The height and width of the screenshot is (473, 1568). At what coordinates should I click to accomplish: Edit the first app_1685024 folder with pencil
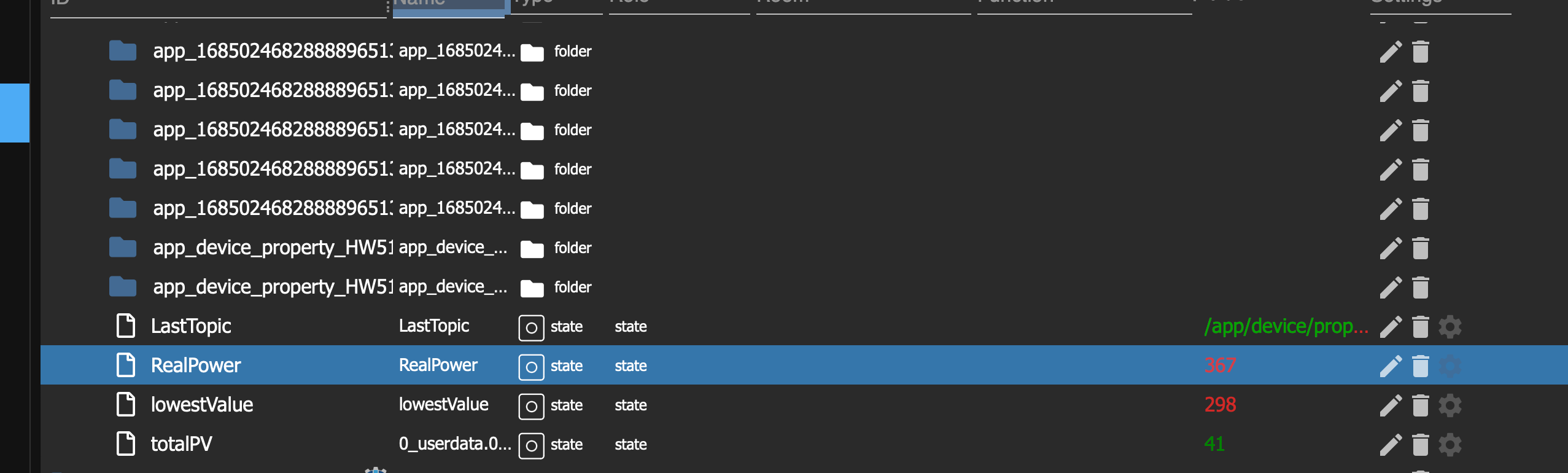[x=1391, y=52]
